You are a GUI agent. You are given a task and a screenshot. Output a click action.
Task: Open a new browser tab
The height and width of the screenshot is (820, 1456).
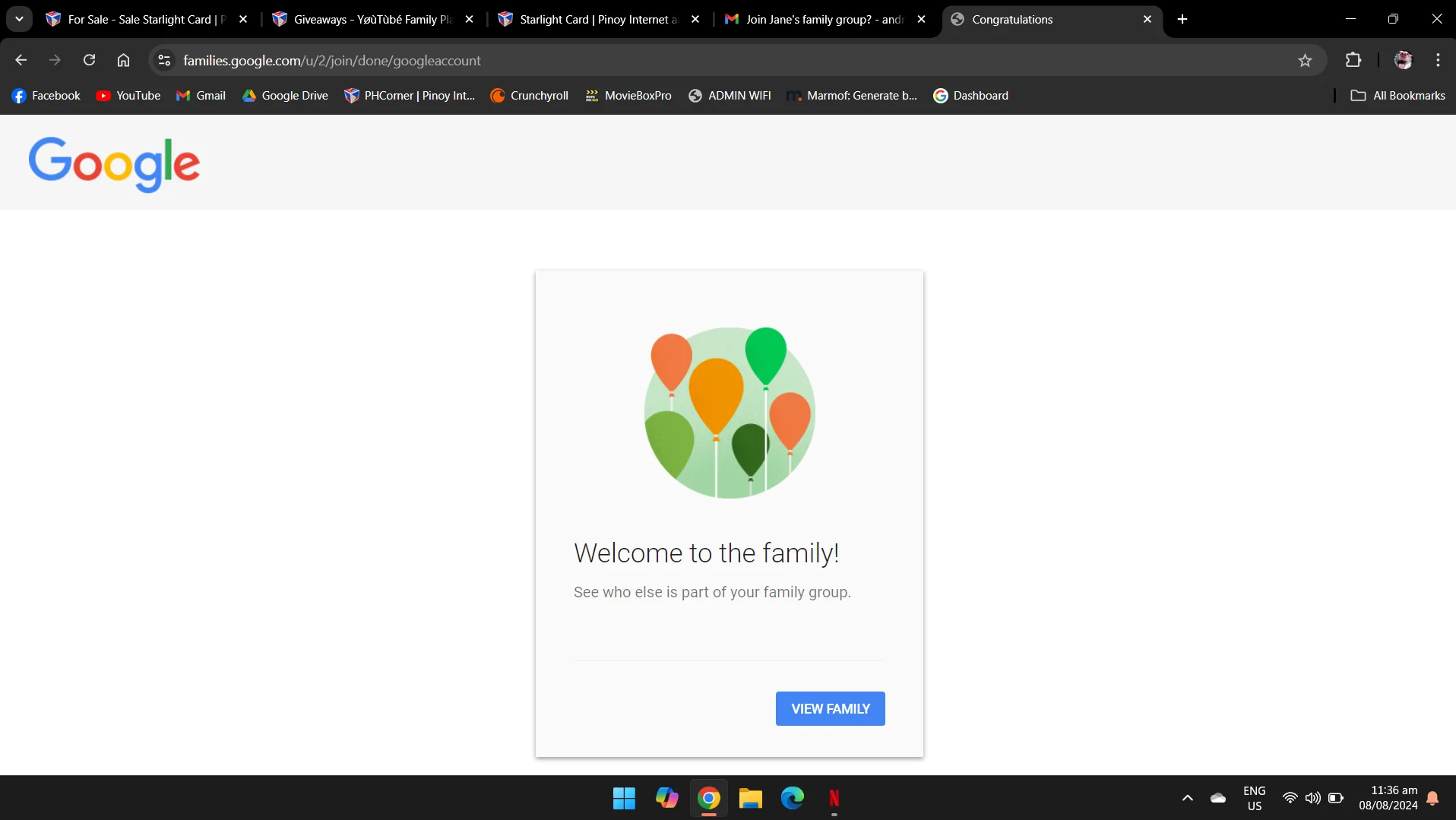click(1182, 19)
